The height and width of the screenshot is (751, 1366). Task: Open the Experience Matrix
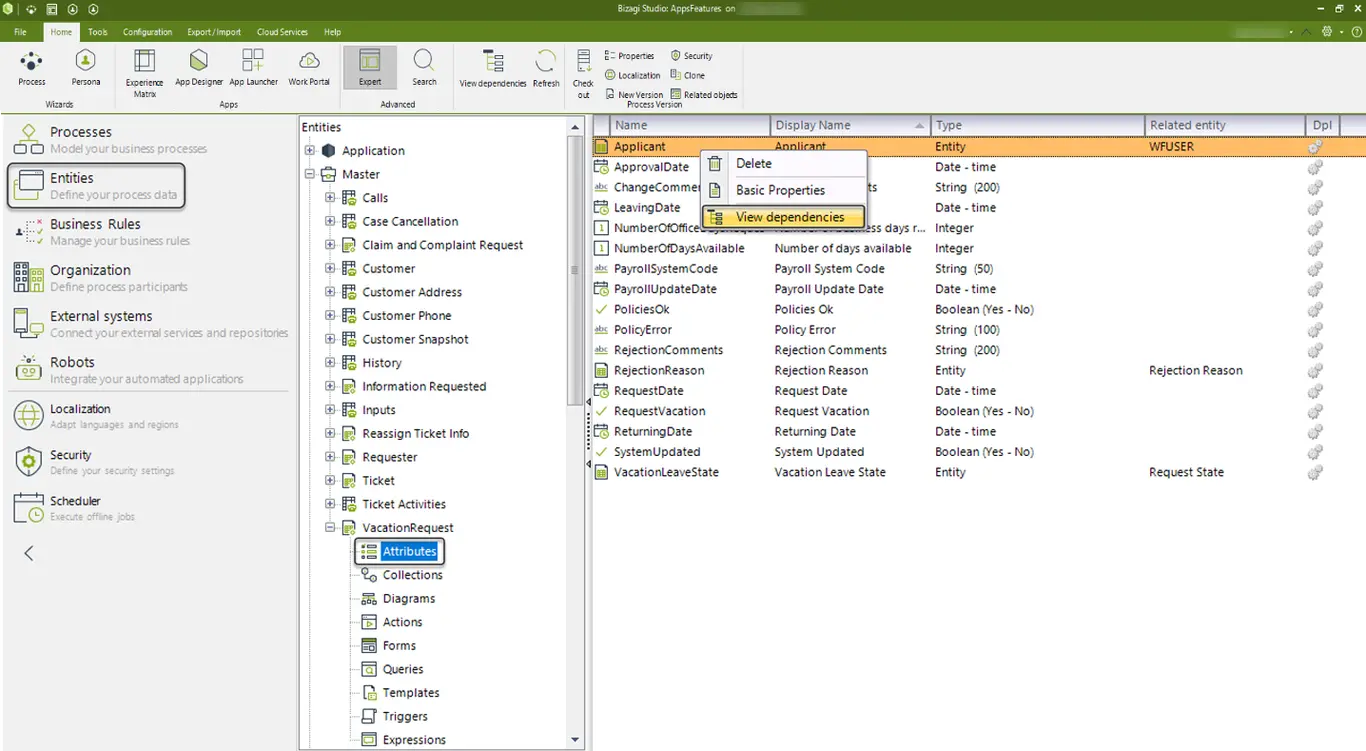(x=145, y=72)
